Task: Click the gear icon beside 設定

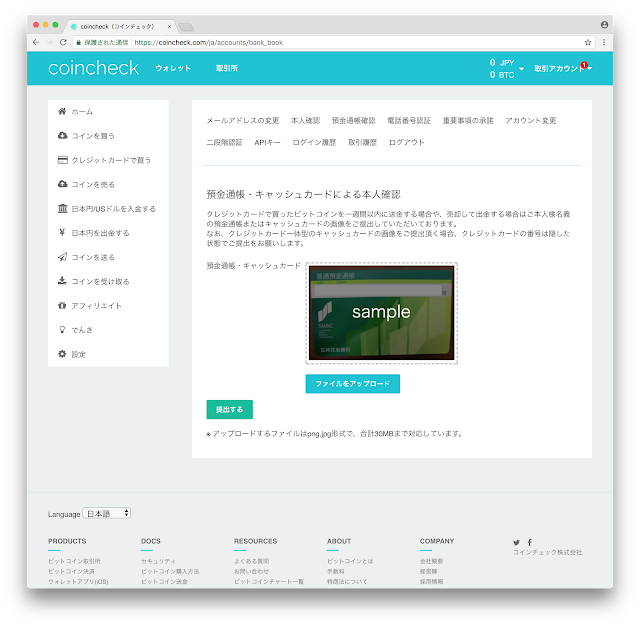Action: click(62, 354)
